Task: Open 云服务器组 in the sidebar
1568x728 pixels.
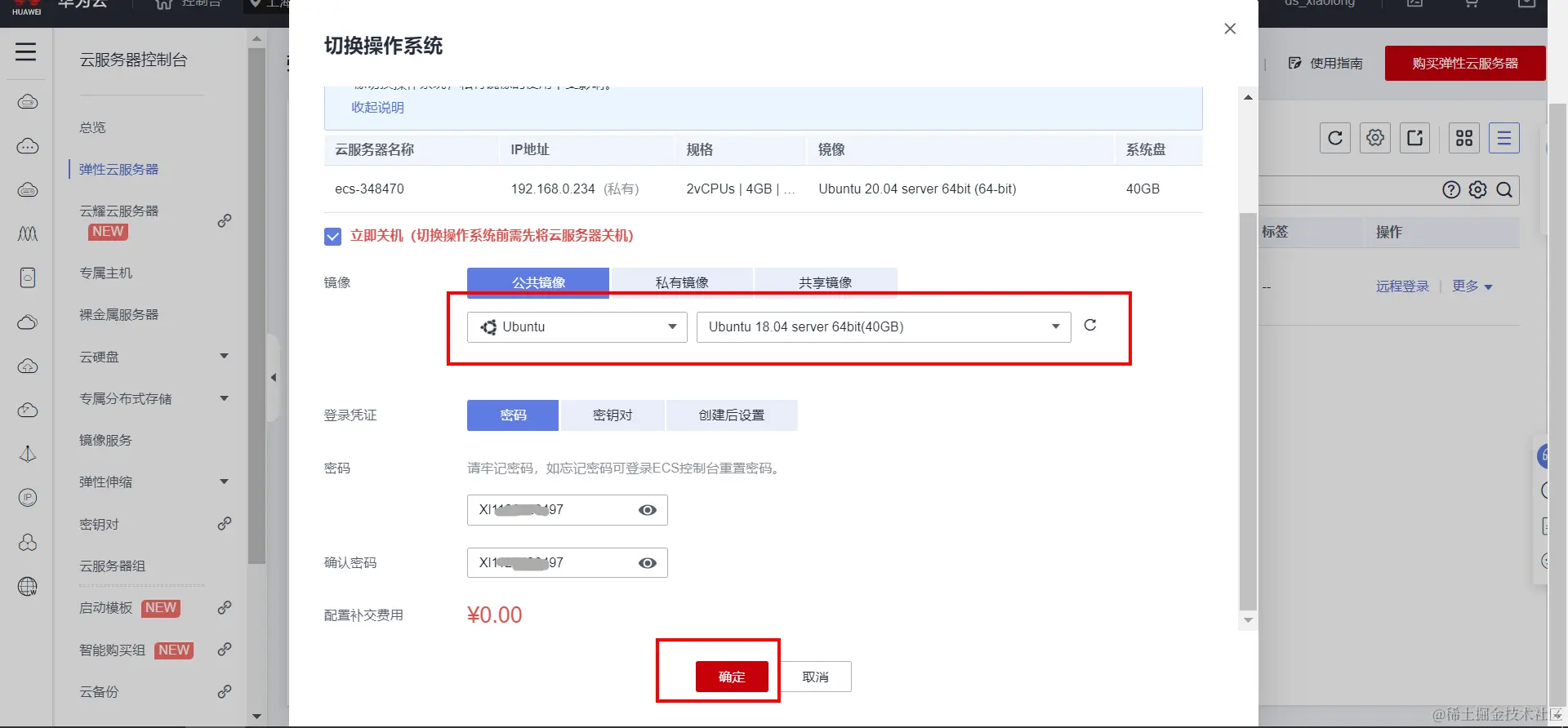Action: (x=112, y=566)
